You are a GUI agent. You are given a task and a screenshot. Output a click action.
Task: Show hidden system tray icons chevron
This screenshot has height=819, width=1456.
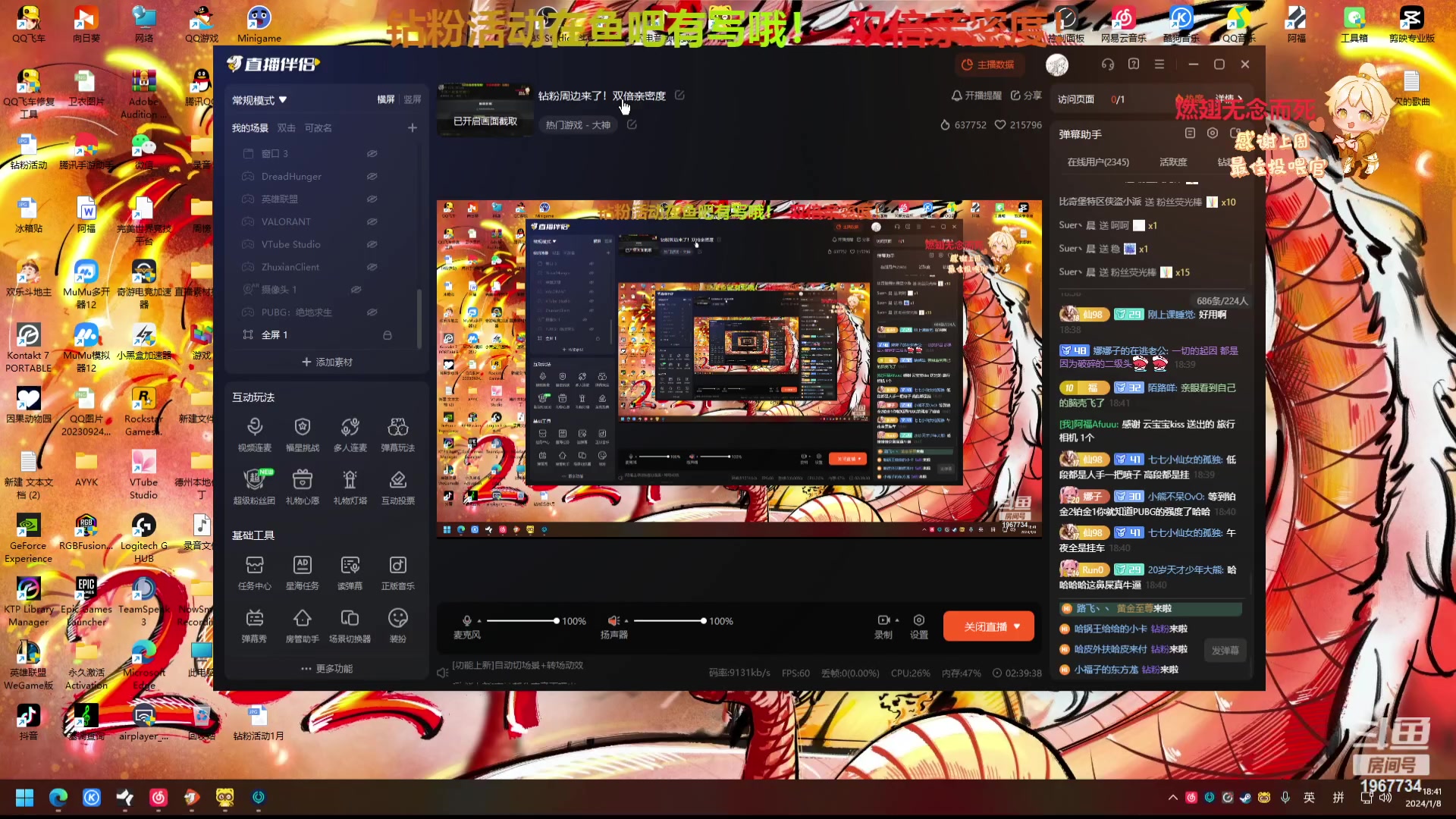1172,798
